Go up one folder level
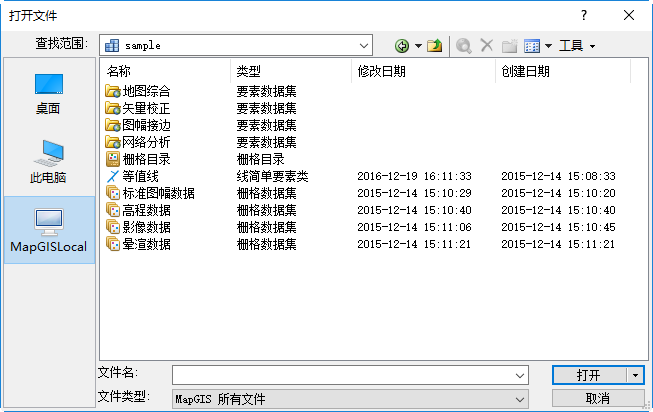 [435, 46]
